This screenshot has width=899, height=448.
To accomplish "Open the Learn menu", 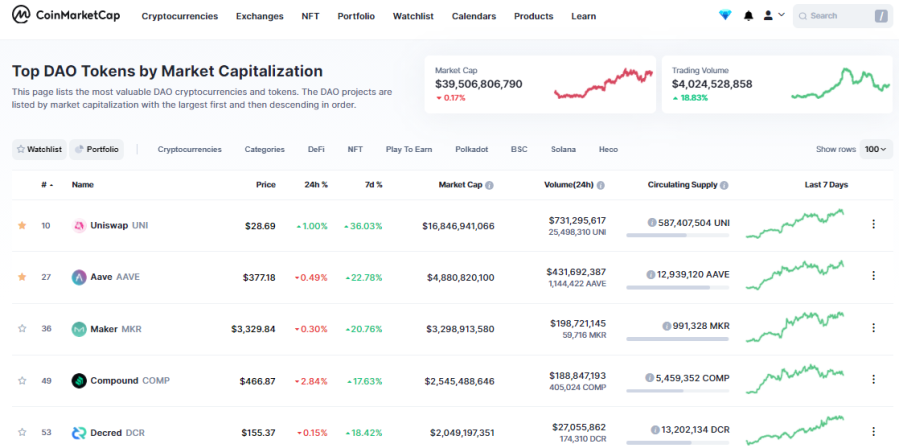I will (584, 16).
